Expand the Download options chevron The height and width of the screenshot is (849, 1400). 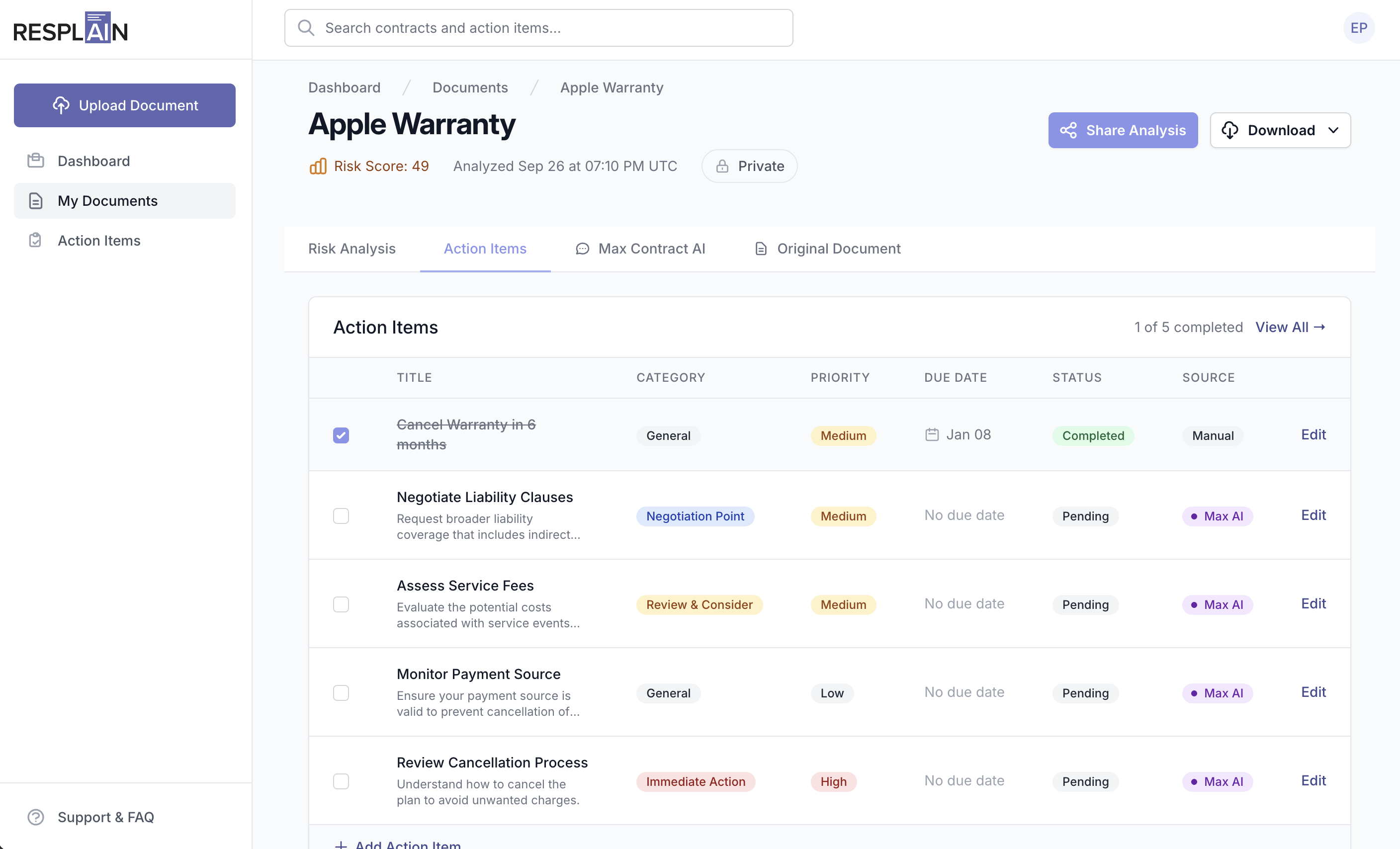pos(1333,130)
